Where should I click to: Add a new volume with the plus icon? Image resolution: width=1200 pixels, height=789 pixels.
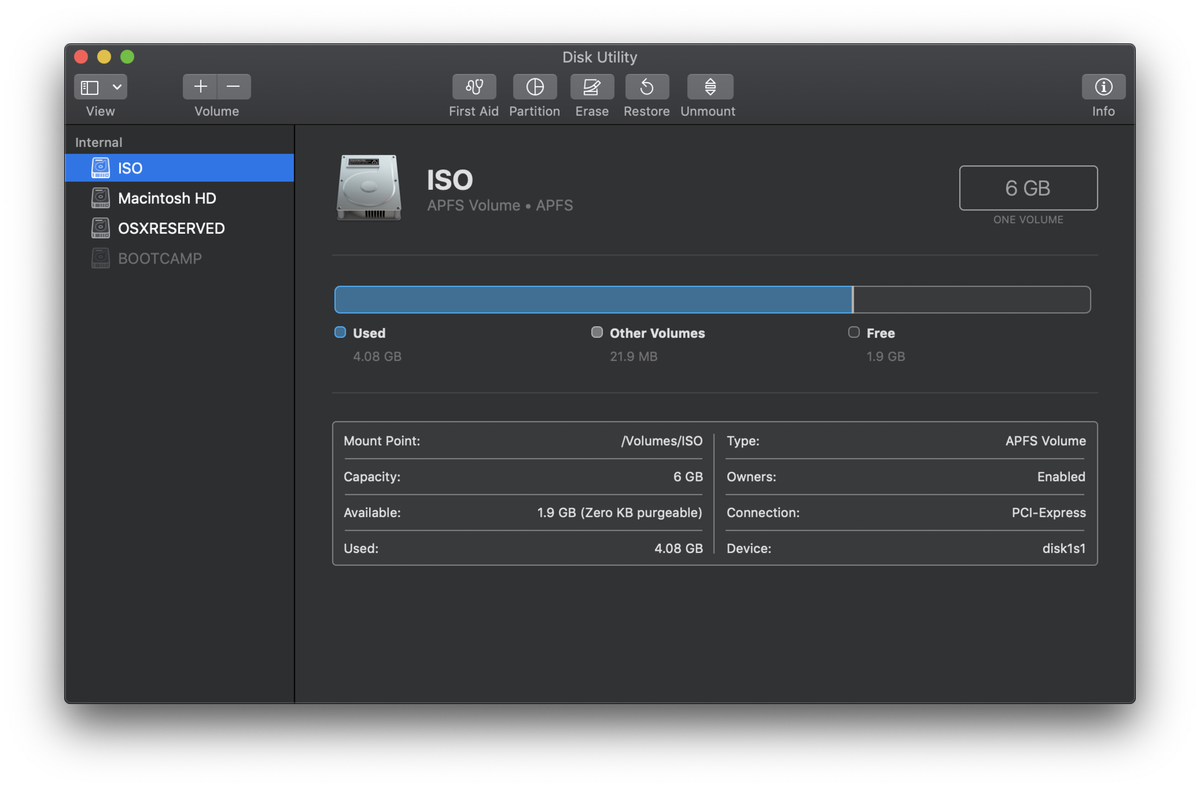tap(199, 86)
